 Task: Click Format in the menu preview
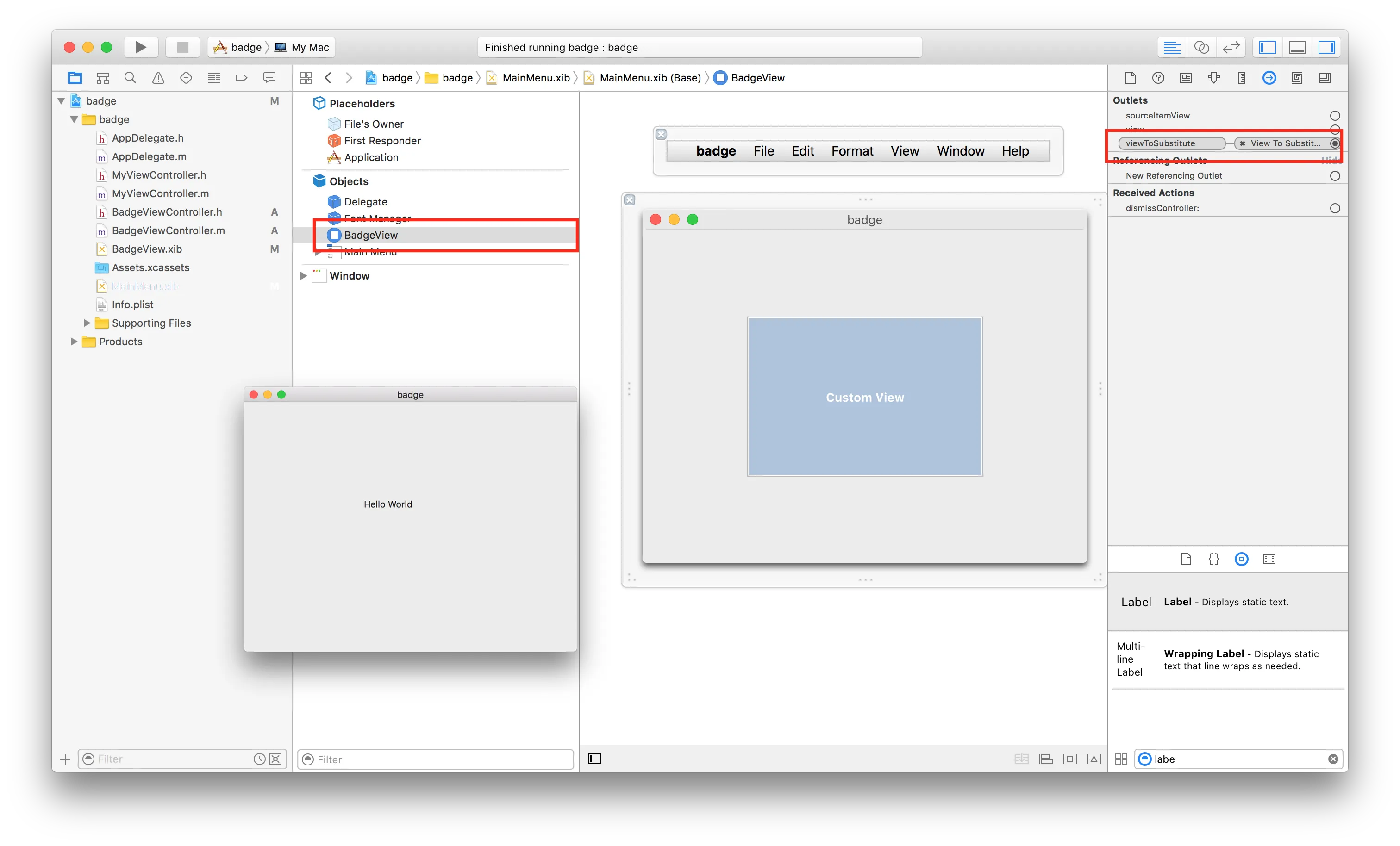click(852, 151)
